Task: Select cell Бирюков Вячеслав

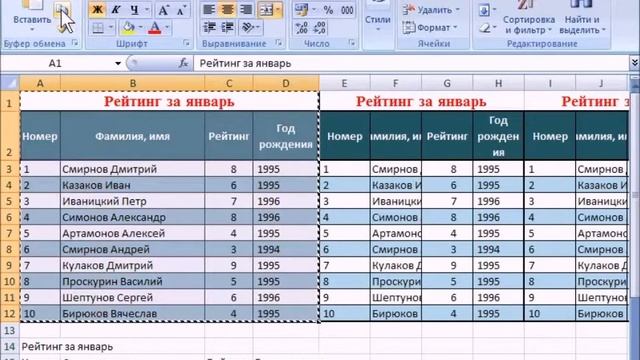Action: tap(133, 313)
